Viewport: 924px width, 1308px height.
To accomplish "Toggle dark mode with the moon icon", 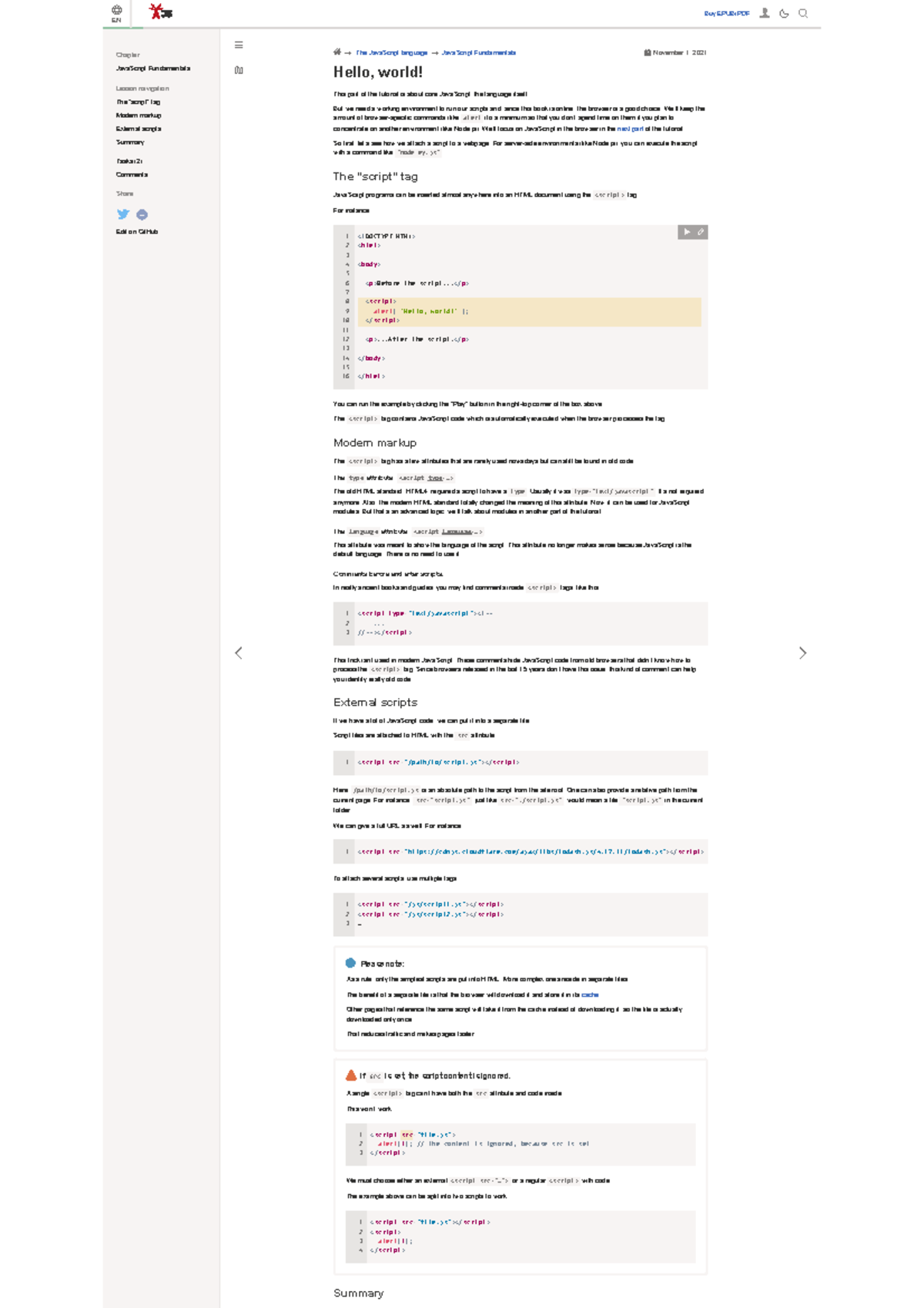I will [784, 13].
